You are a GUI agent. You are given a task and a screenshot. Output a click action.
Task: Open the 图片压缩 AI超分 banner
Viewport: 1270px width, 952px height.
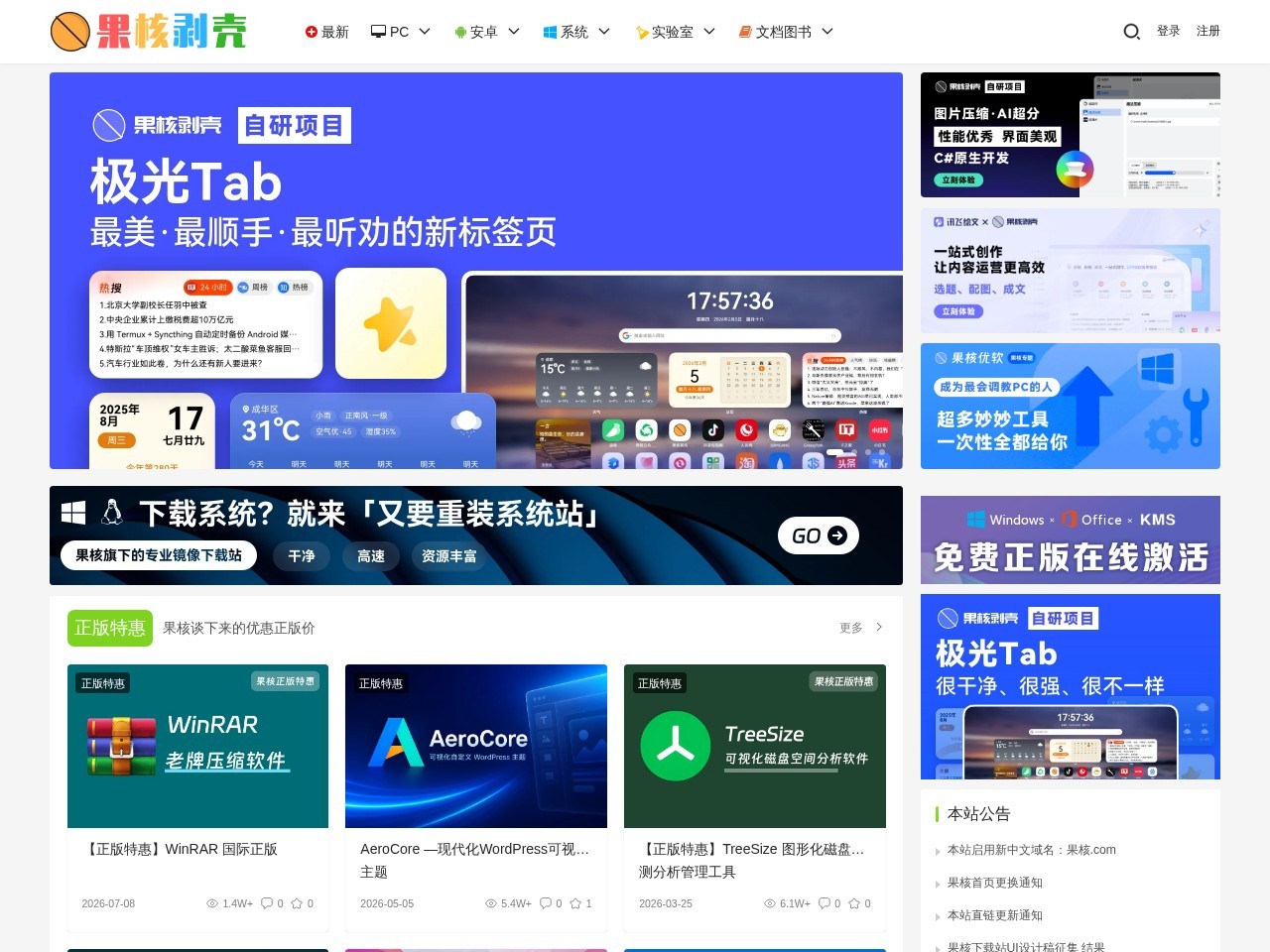[1071, 136]
